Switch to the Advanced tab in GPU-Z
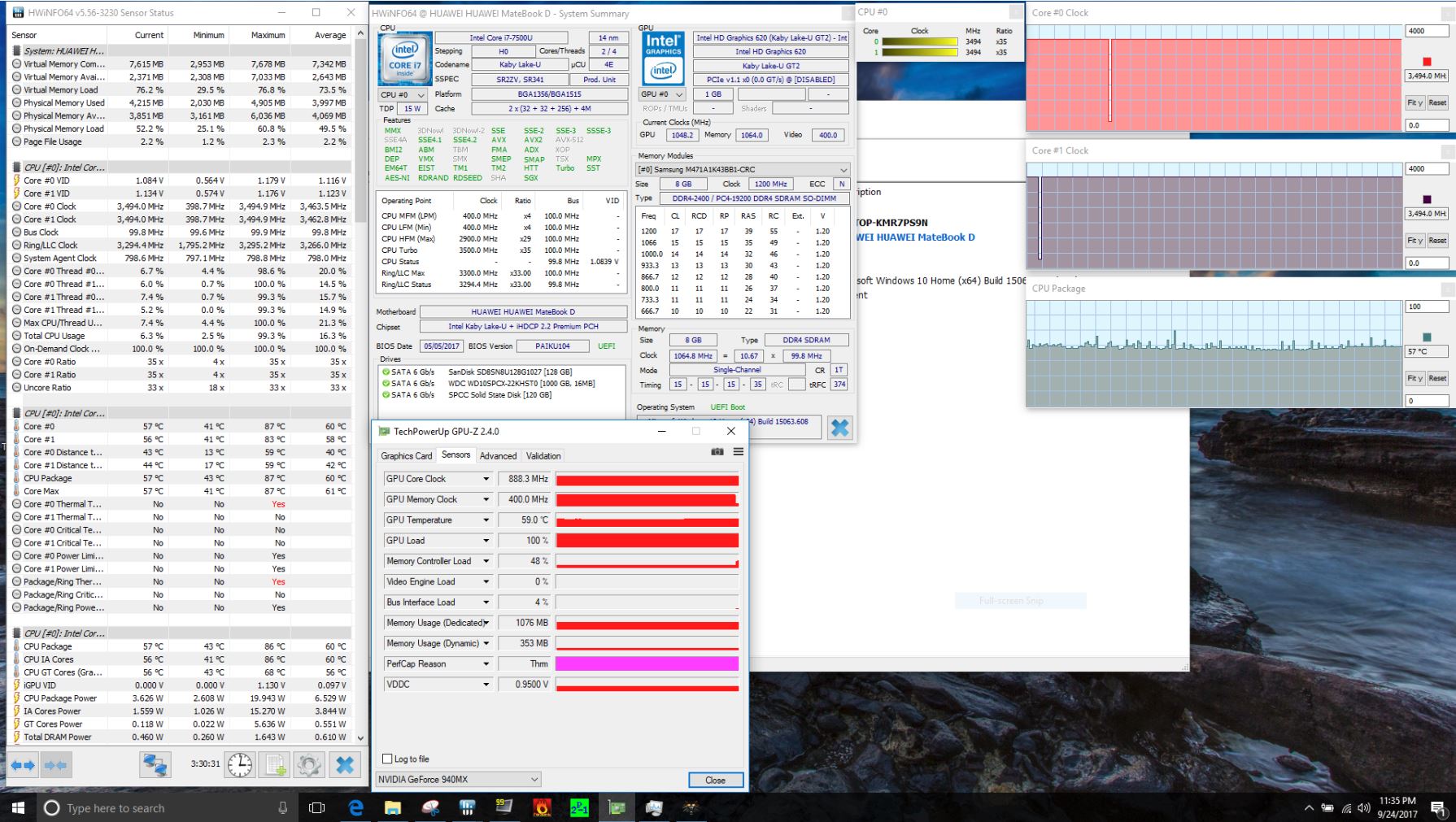Viewport: 1456px width, 822px height. coord(498,456)
